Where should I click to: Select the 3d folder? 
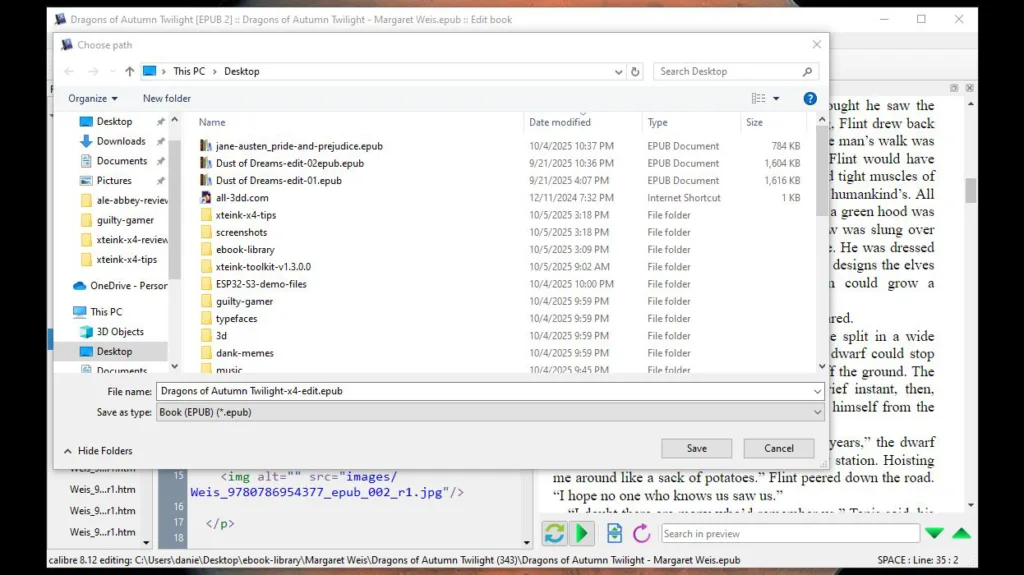point(221,336)
